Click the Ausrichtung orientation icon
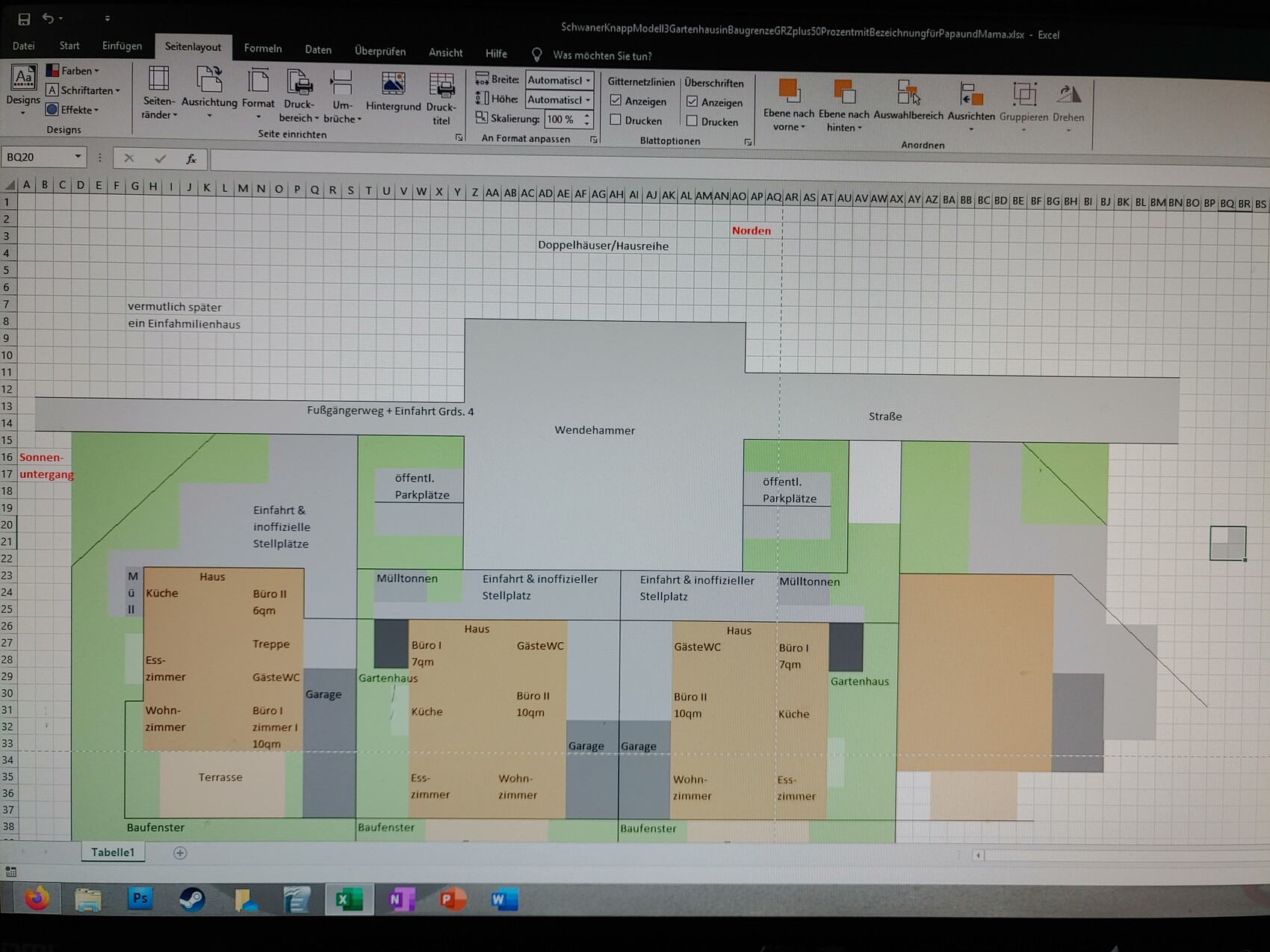1270x952 pixels. click(x=209, y=81)
